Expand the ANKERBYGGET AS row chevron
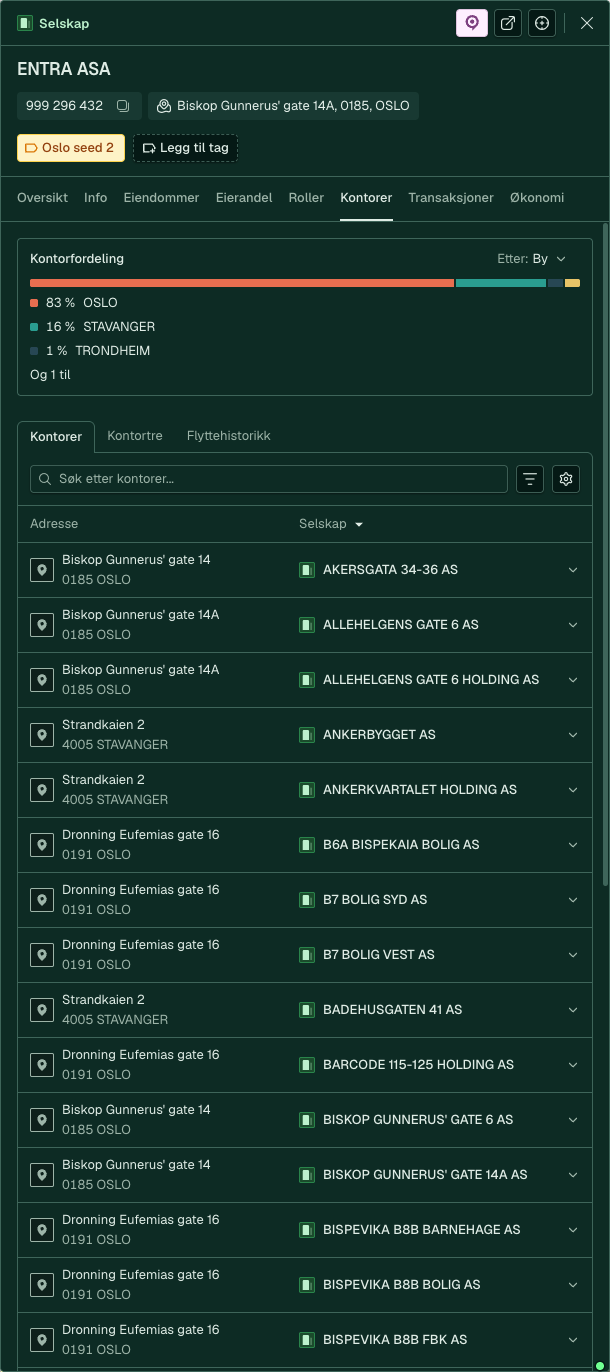The image size is (610, 1372). pos(573,735)
